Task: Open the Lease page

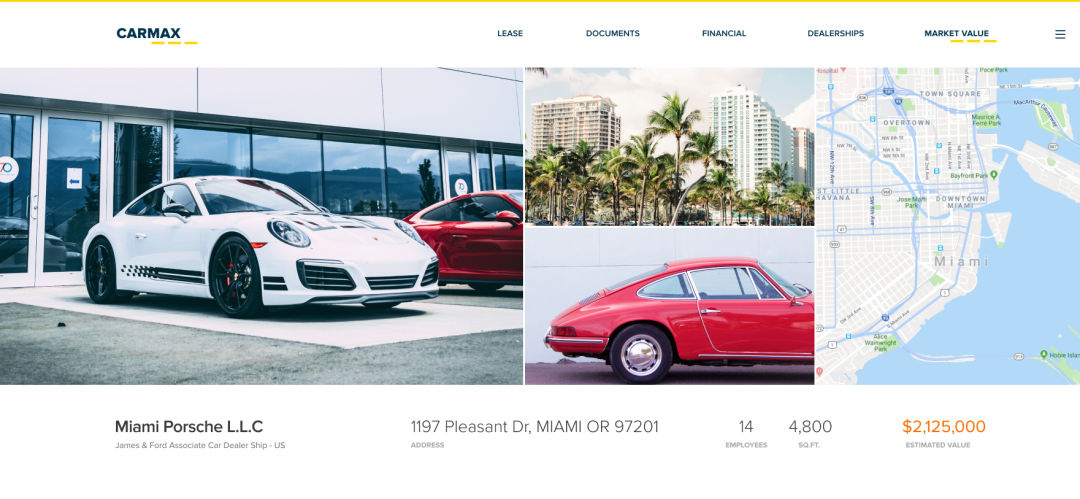Action: point(510,33)
